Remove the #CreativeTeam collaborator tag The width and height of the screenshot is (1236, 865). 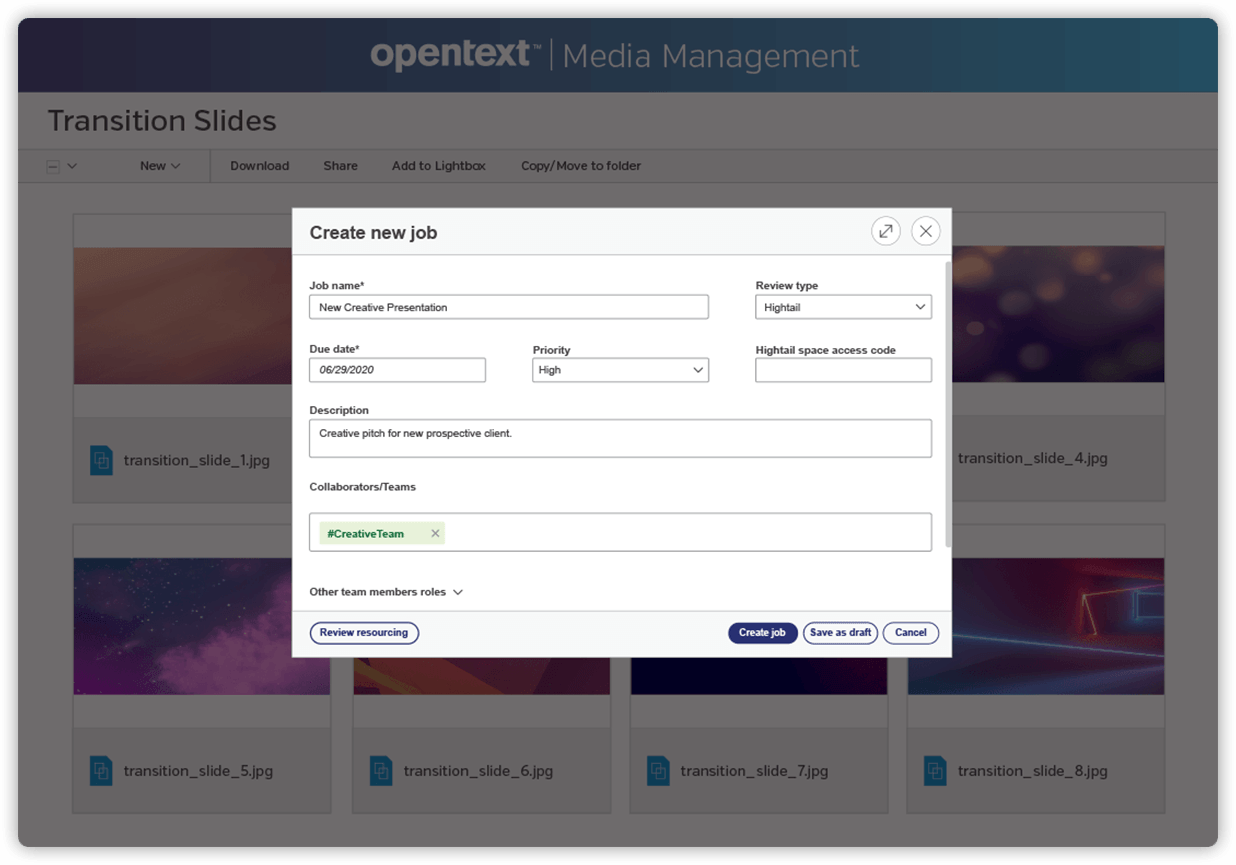click(435, 533)
